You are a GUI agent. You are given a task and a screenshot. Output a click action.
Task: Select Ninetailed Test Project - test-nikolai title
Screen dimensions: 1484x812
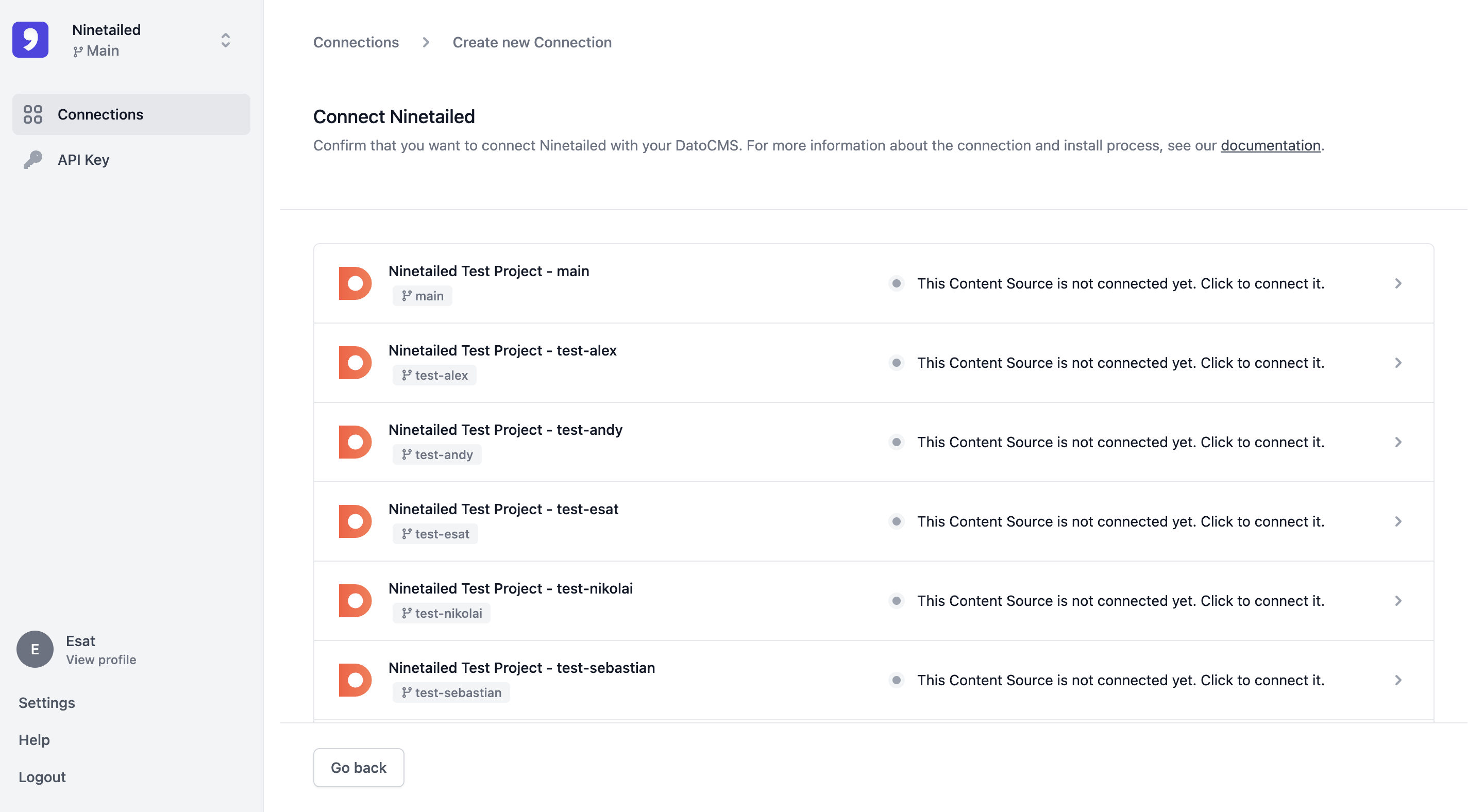tap(511, 588)
